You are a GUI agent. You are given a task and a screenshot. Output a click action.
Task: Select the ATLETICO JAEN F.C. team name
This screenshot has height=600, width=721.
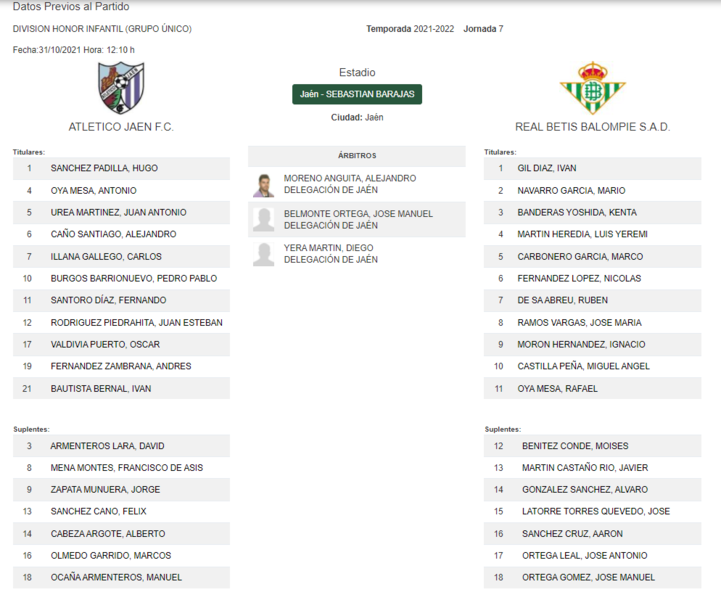tap(121, 127)
